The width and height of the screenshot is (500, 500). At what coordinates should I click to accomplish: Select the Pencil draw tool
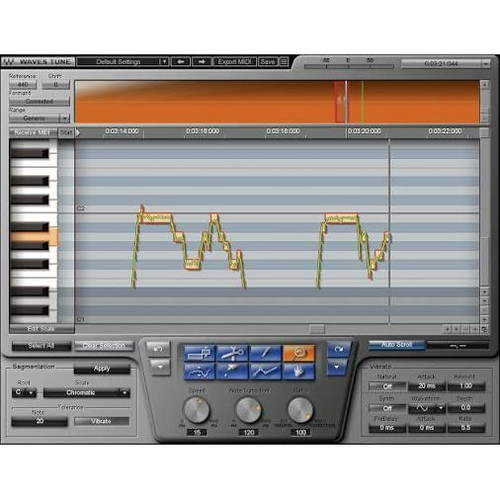pyautogui.click(x=266, y=354)
